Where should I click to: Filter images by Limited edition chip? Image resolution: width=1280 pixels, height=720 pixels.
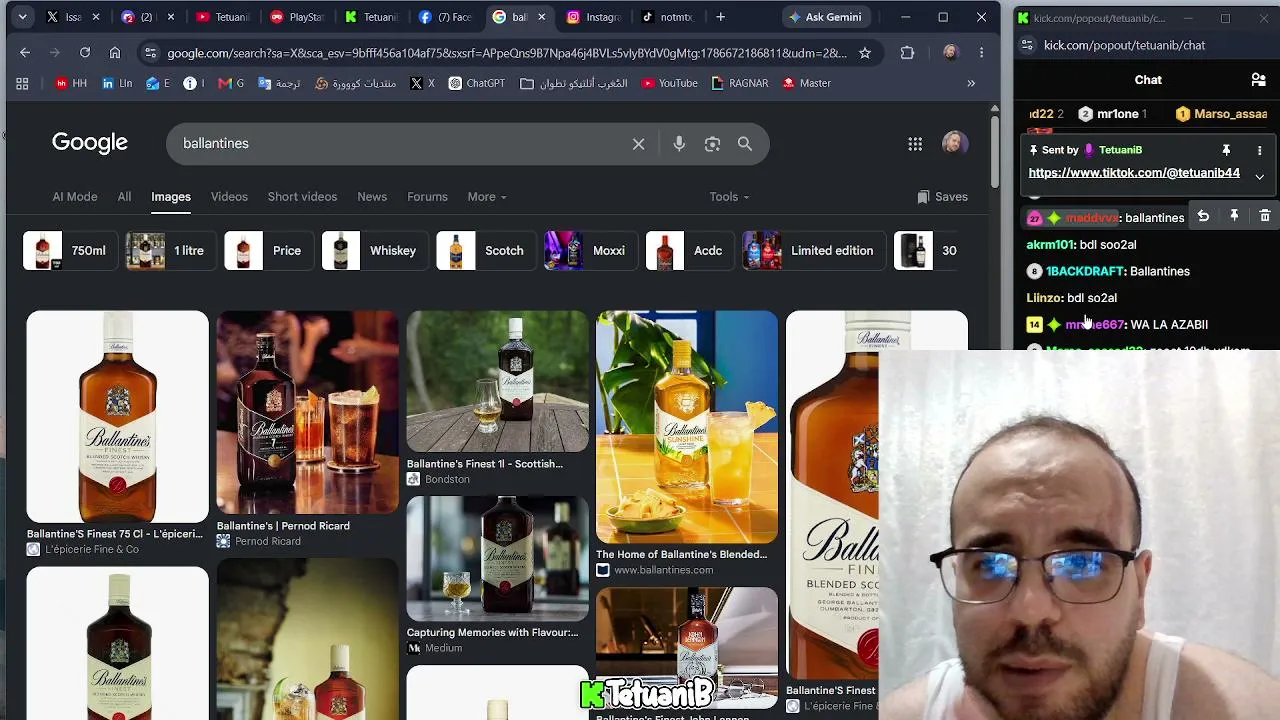pyautogui.click(x=814, y=251)
